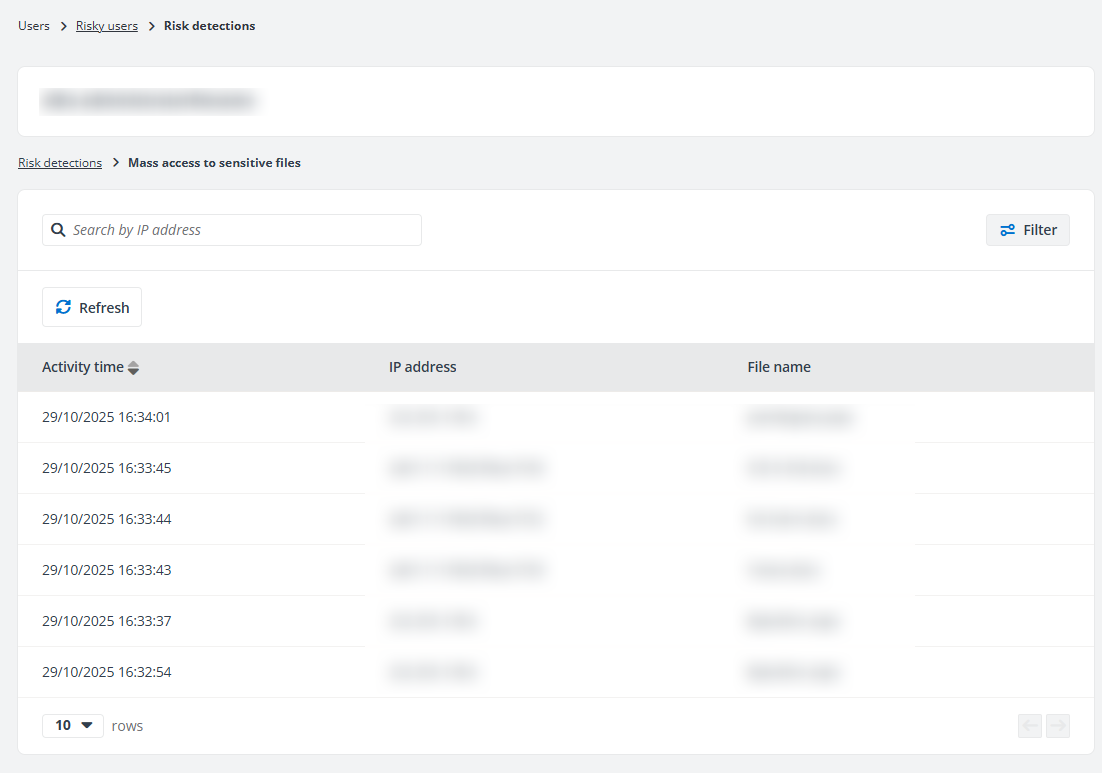Click the search magnifier icon

[58, 229]
